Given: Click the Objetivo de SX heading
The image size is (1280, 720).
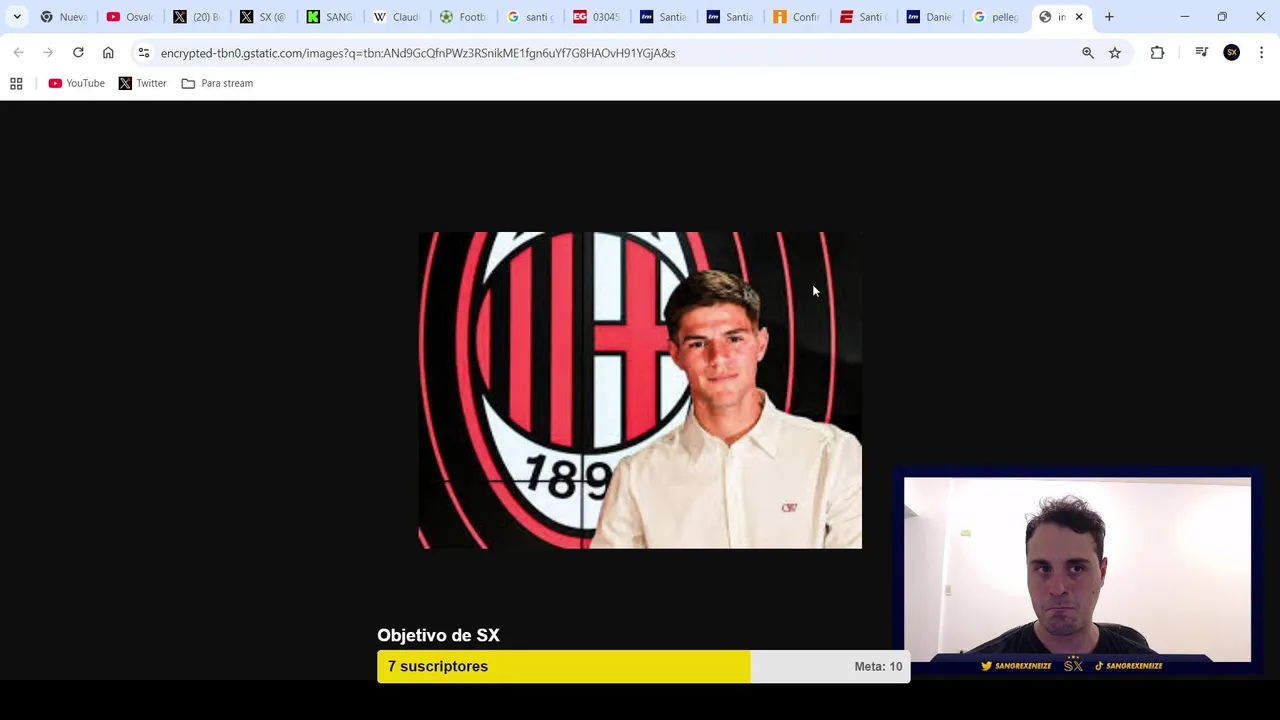Looking at the screenshot, I should [438, 635].
